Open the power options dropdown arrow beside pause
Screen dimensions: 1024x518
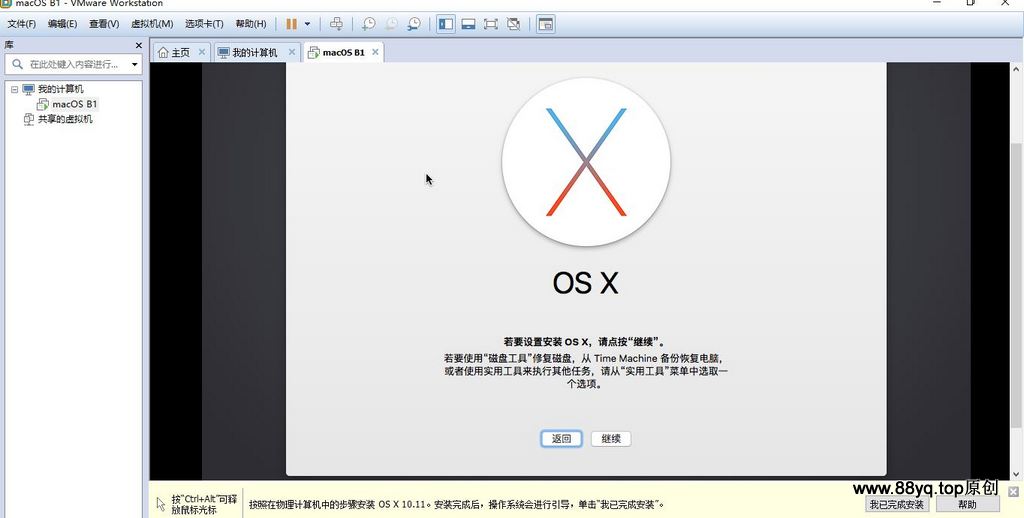(308, 24)
